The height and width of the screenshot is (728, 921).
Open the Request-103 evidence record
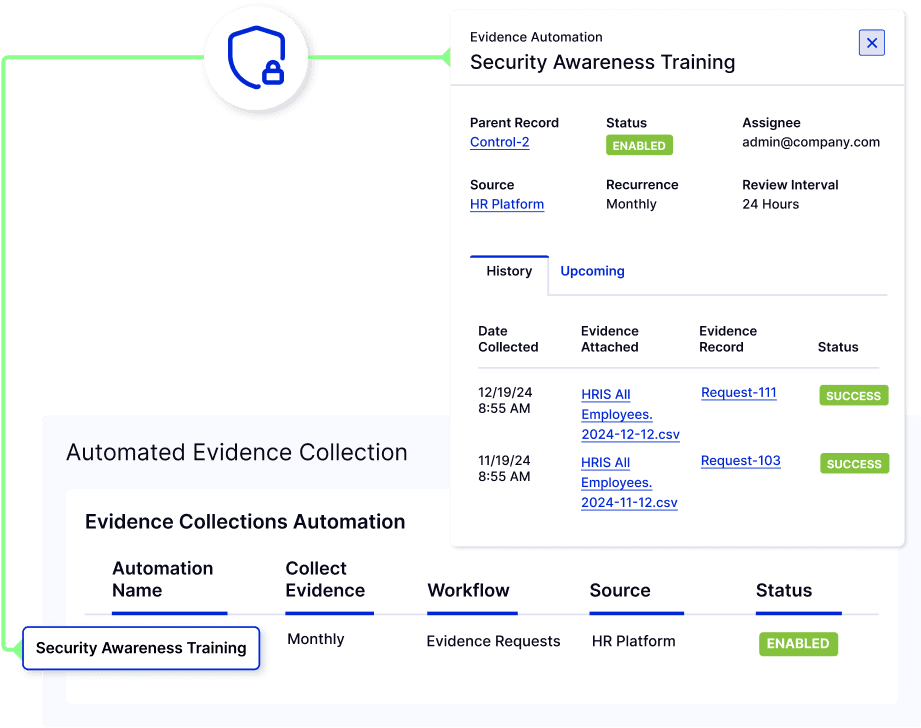click(740, 460)
